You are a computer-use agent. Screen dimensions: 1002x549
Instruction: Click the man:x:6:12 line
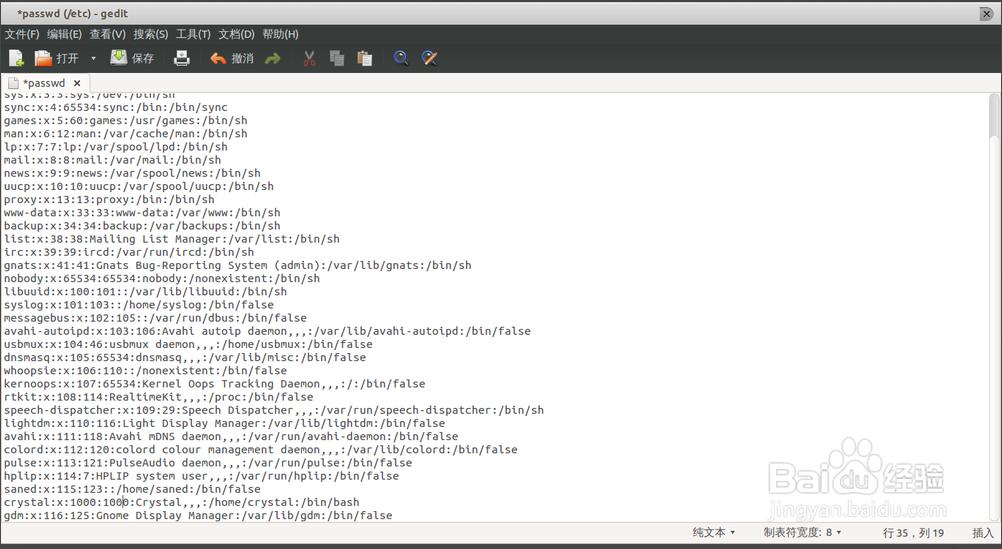[125, 134]
